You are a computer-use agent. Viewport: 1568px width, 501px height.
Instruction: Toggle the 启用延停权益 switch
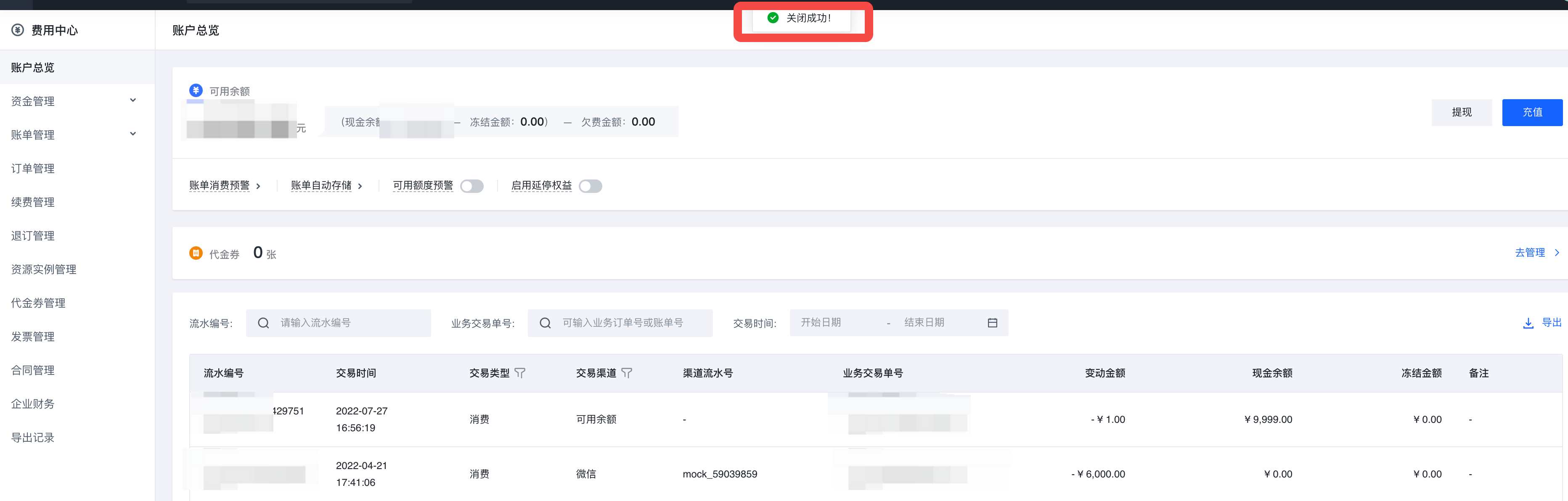591,186
